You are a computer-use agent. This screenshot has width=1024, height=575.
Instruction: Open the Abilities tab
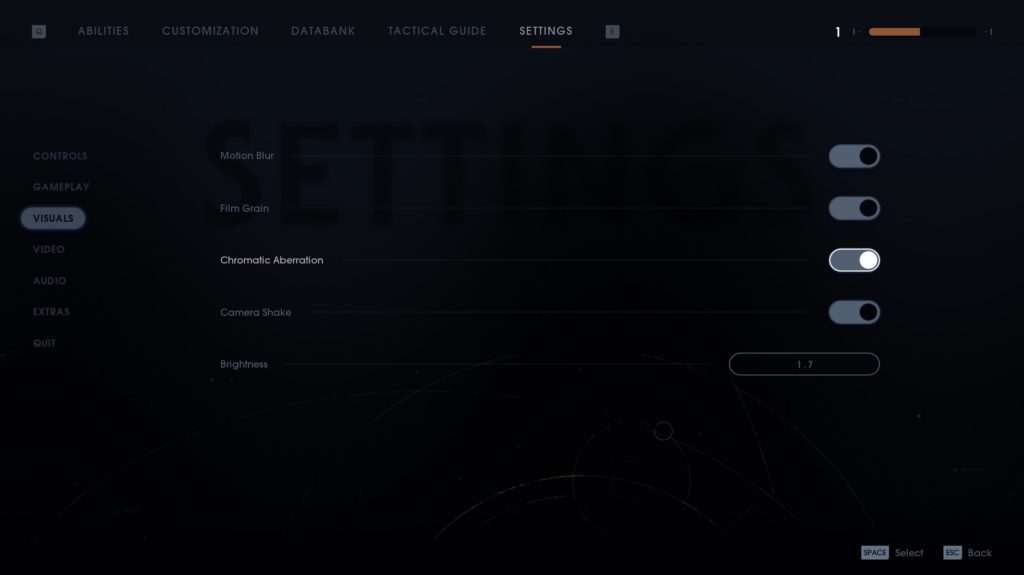[x=103, y=31]
